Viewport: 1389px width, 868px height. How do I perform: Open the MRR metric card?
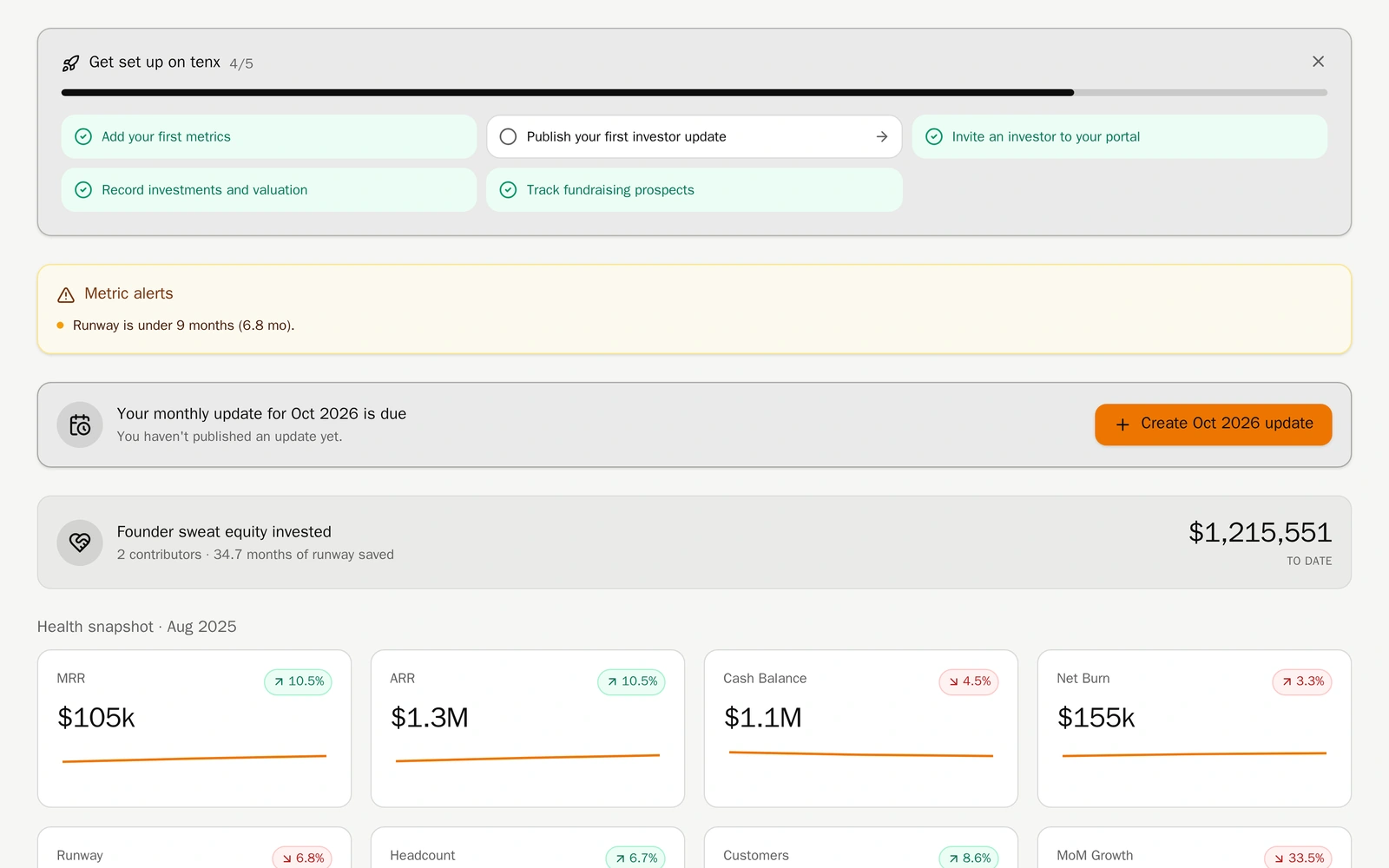194,728
